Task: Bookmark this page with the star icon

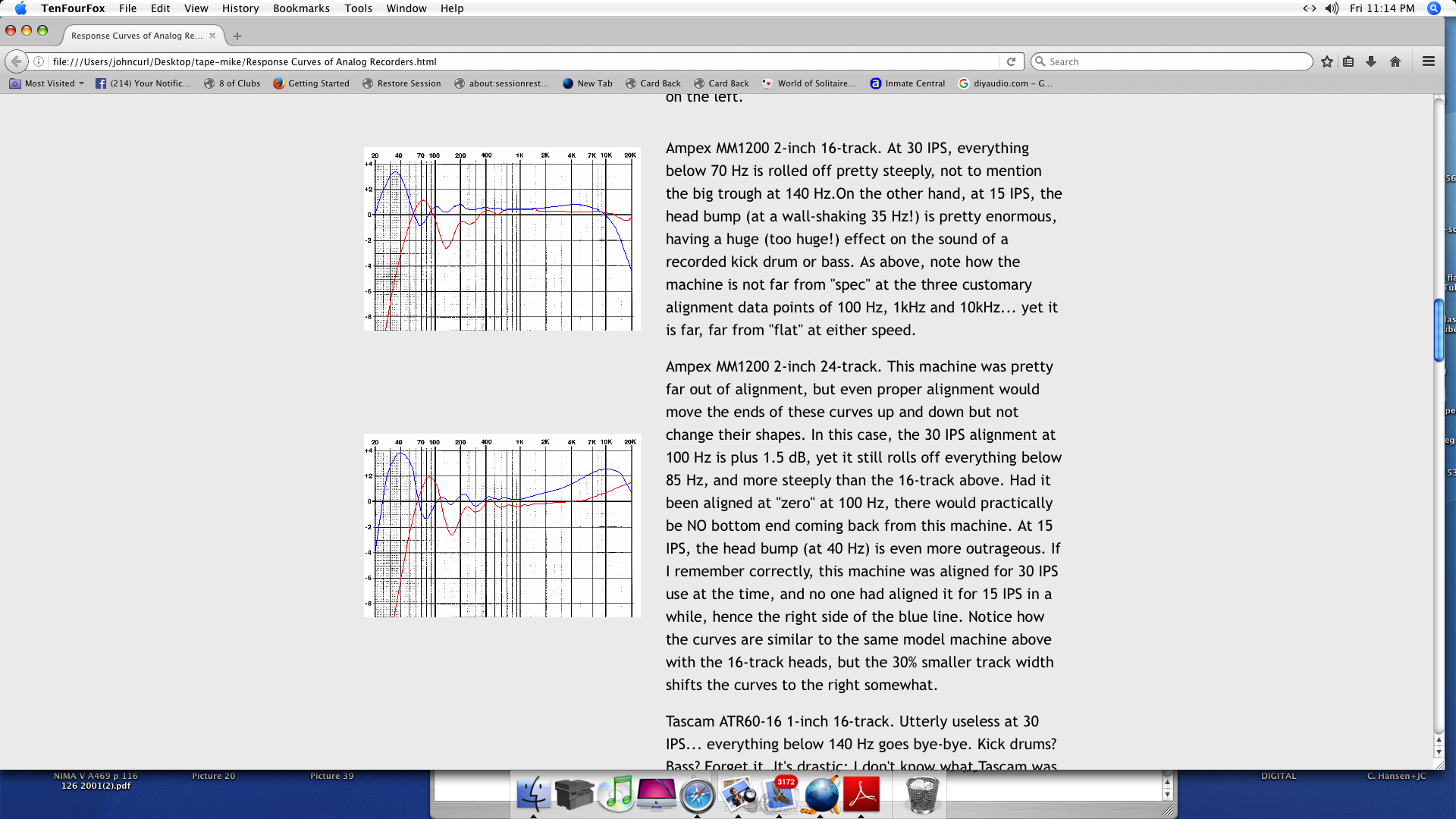Action: (x=1326, y=61)
